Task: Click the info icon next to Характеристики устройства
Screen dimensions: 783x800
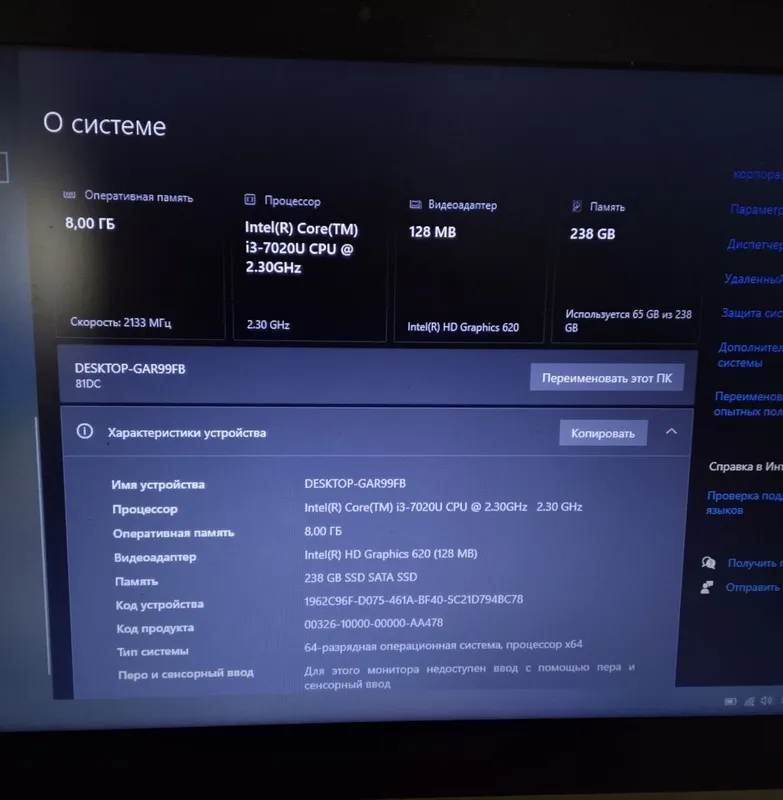Action: 85,432
